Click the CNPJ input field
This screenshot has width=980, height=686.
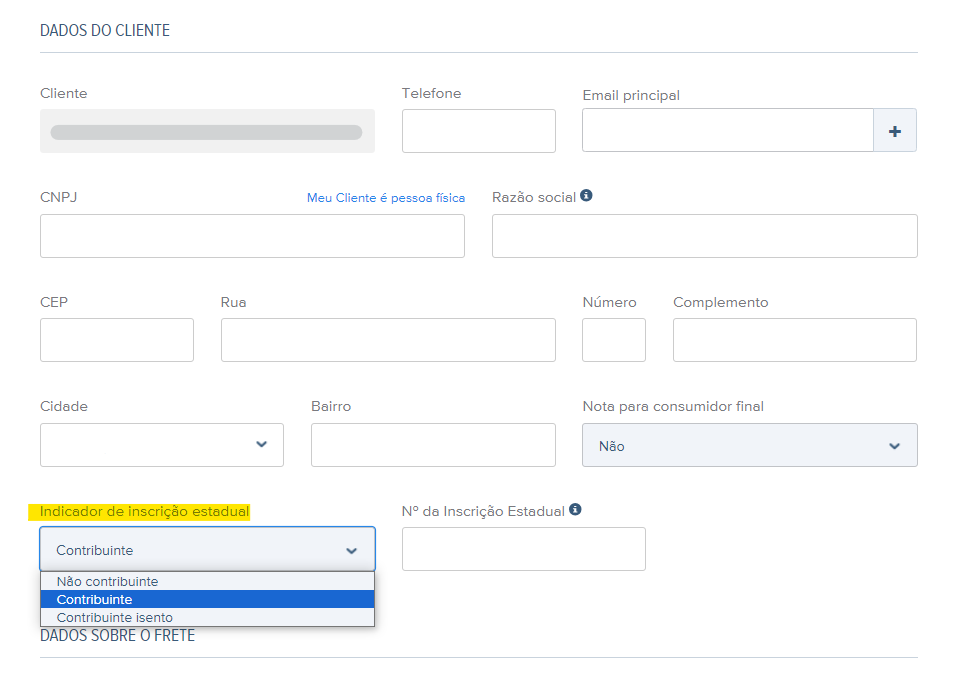(252, 236)
